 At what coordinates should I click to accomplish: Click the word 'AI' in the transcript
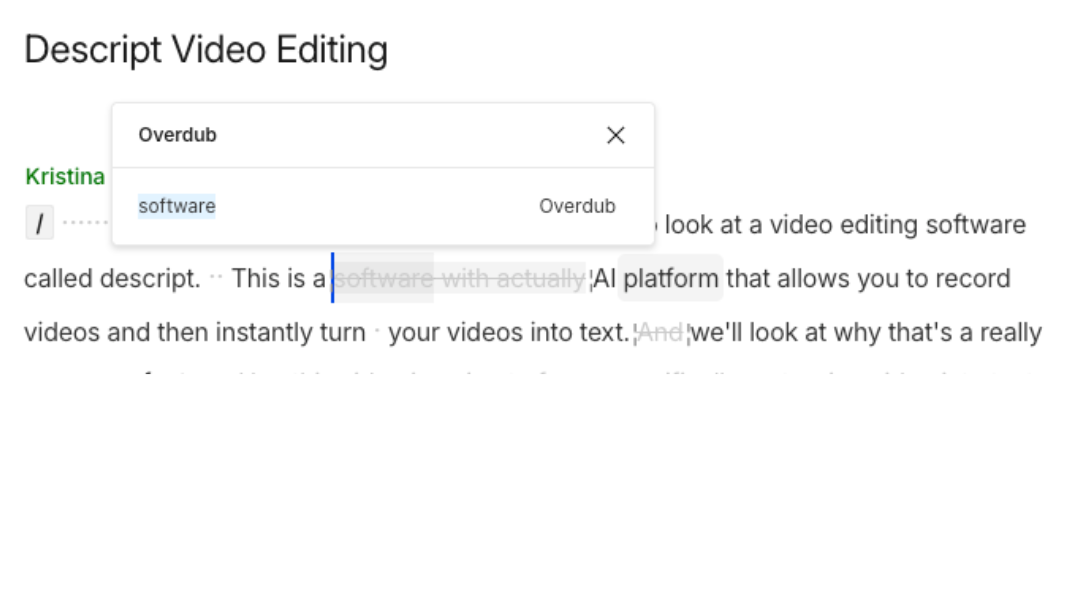pyautogui.click(x=604, y=278)
